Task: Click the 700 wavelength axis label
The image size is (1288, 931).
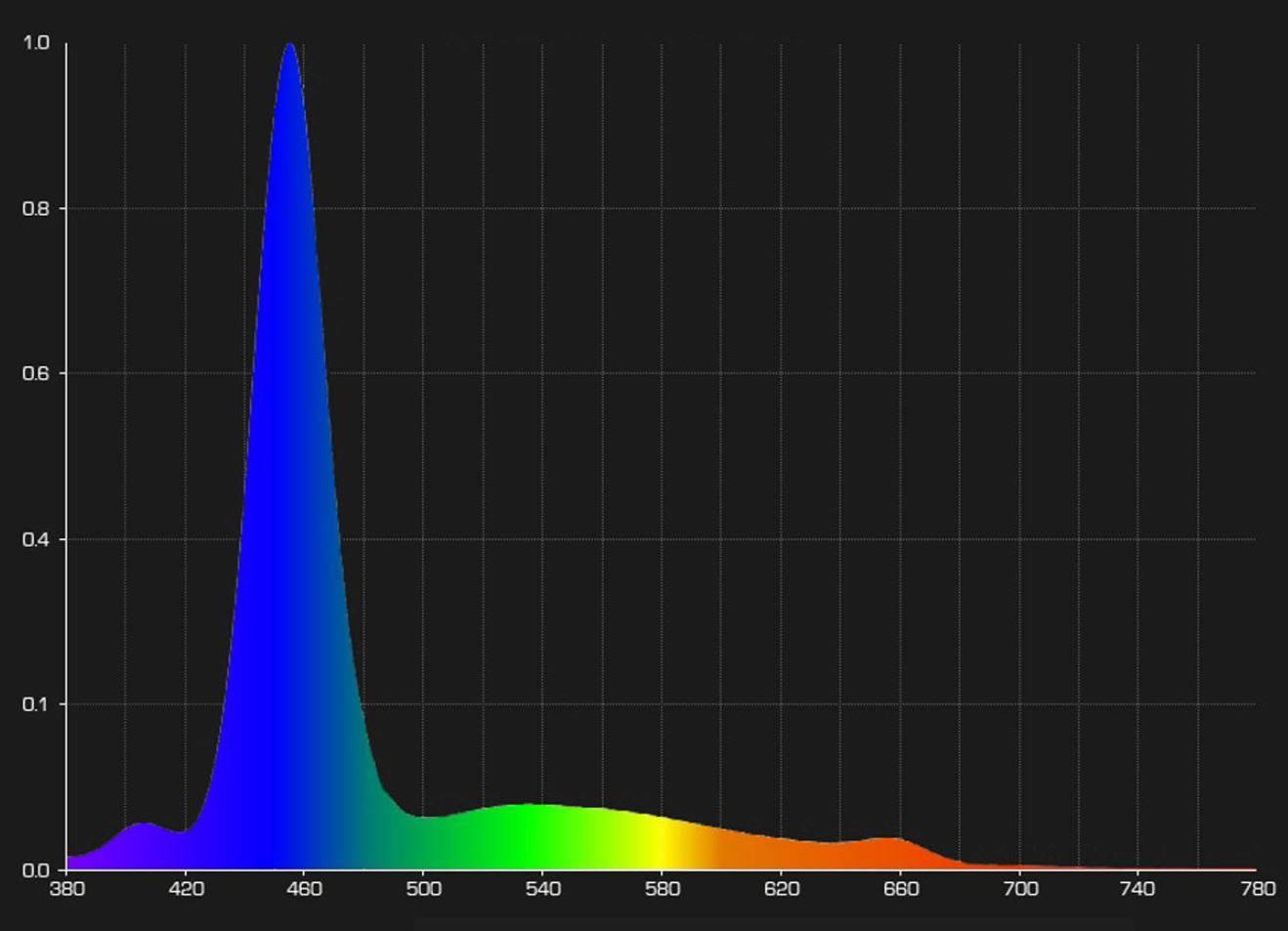Action: (x=1019, y=889)
